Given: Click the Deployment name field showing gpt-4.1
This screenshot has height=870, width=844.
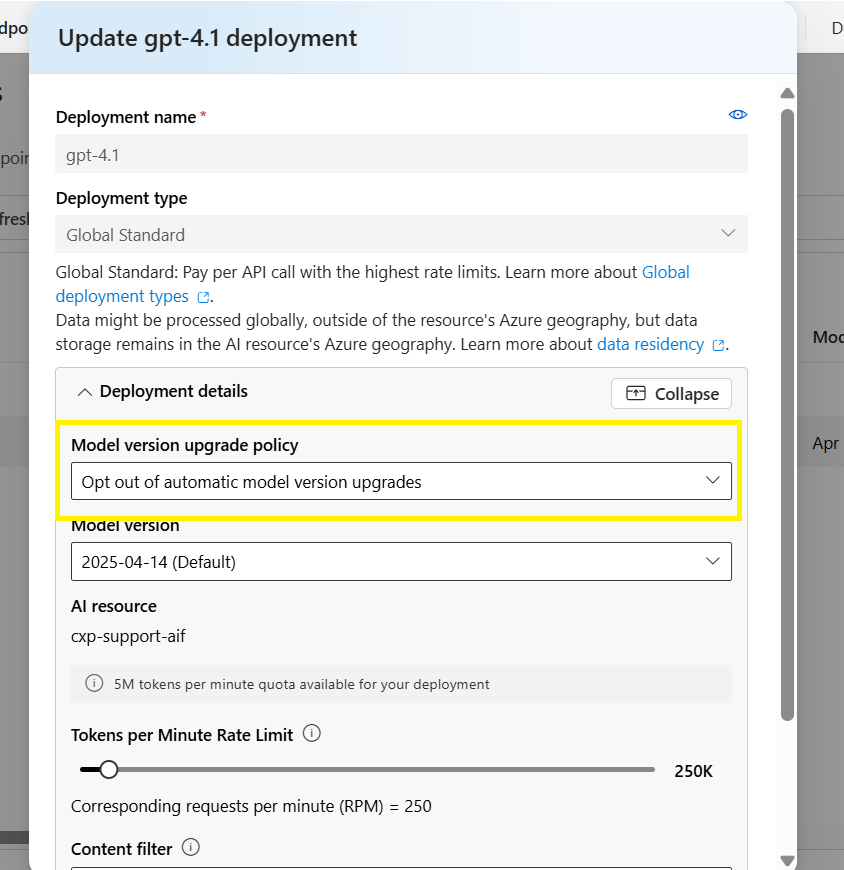Looking at the screenshot, I should 401,154.
